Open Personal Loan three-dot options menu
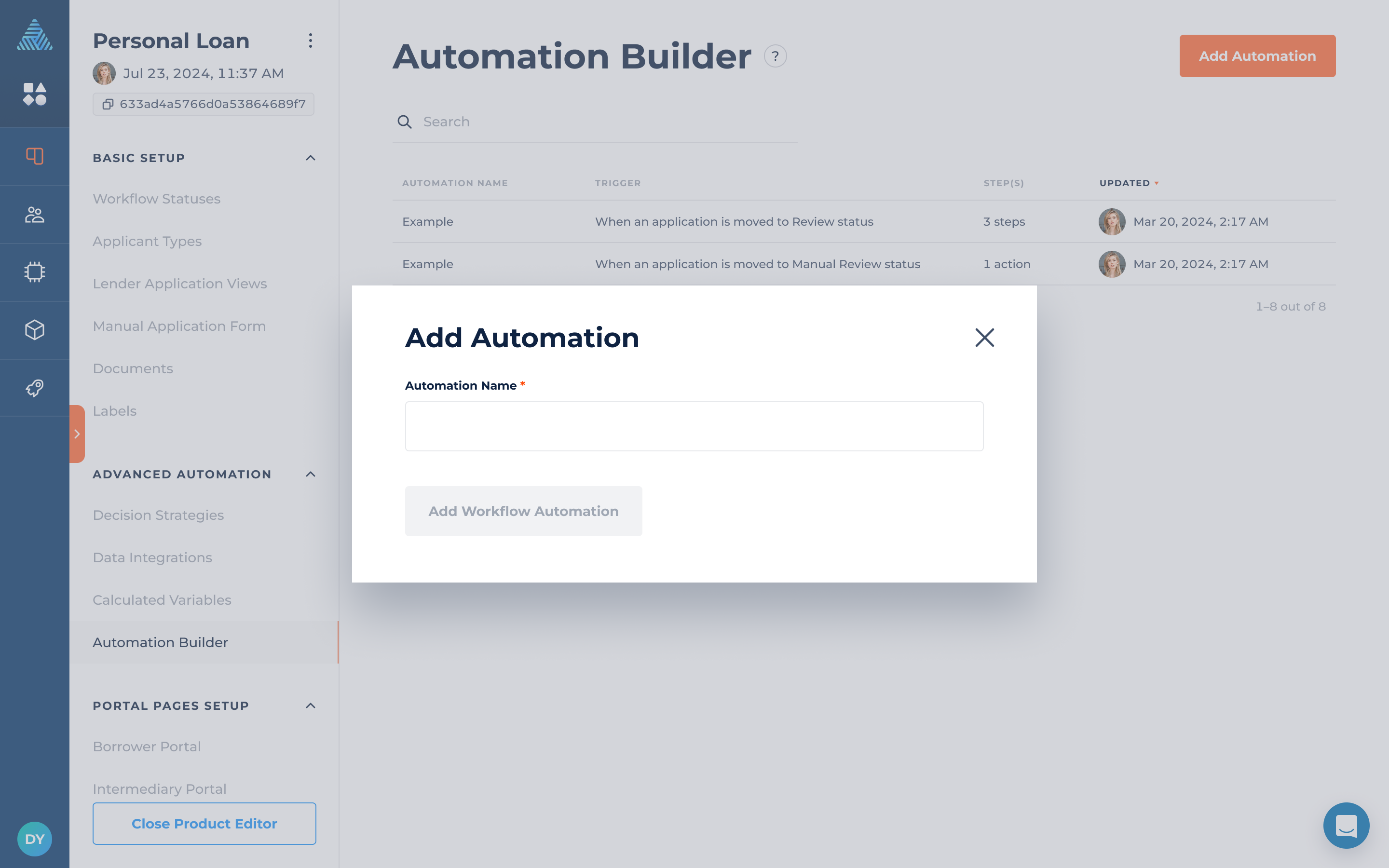This screenshot has width=1389, height=868. tap(310, 41)
